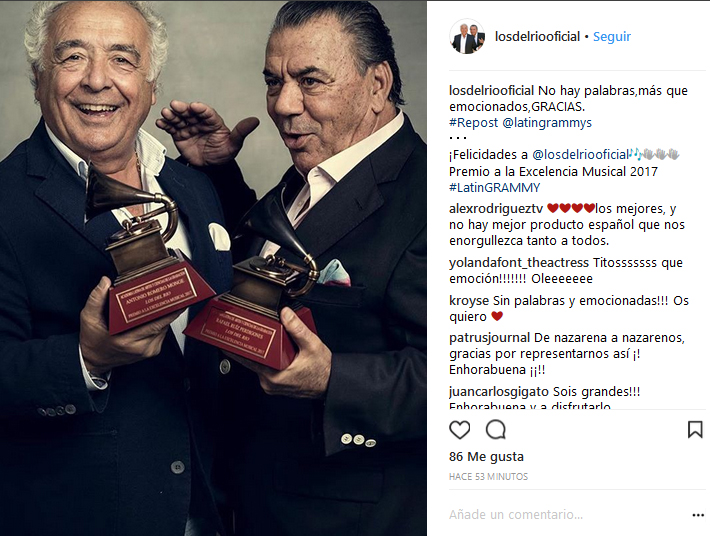
Task: Like the post with the heart icon
Action: [460, 430]
